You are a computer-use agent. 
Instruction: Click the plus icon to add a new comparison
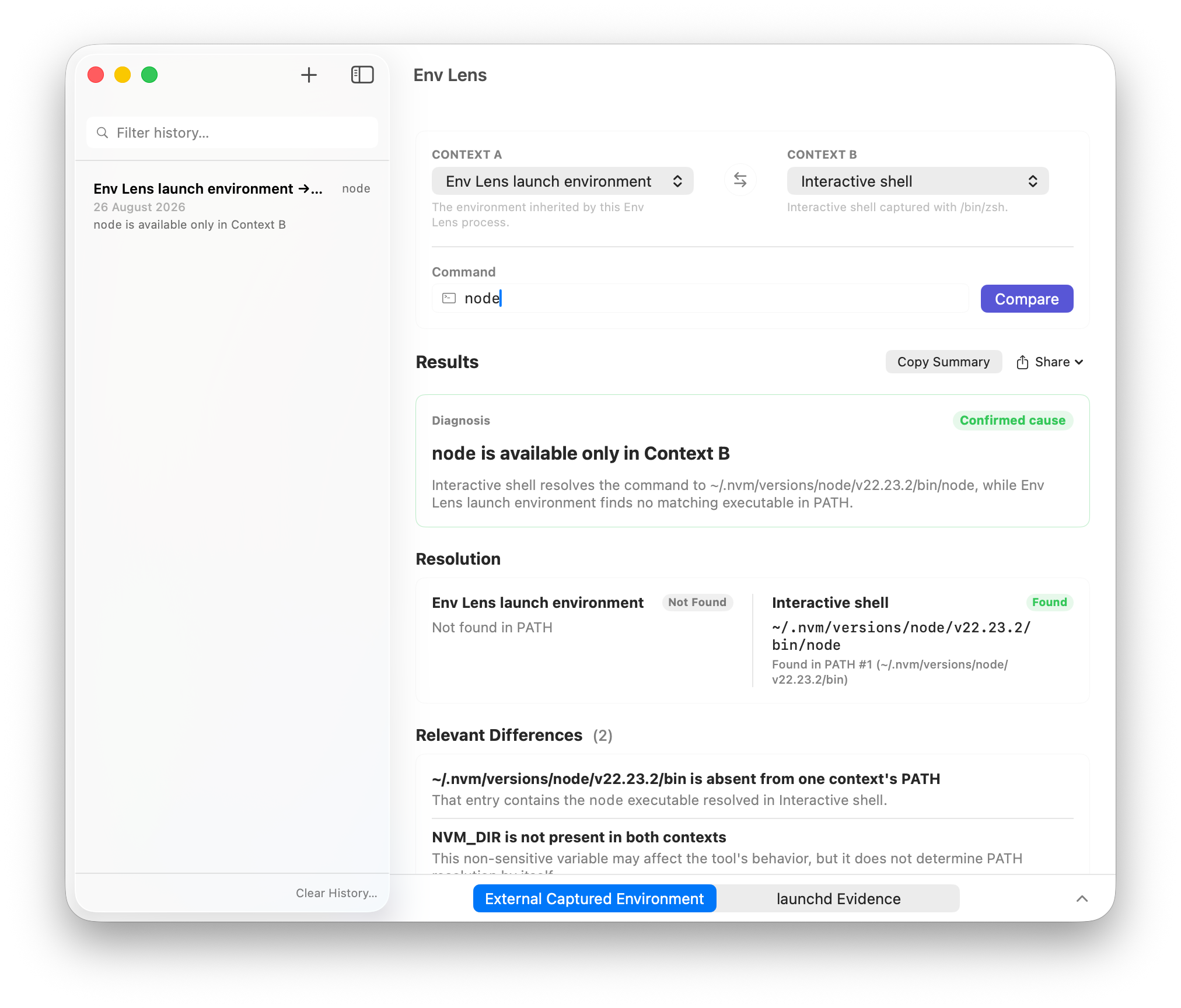309,75
